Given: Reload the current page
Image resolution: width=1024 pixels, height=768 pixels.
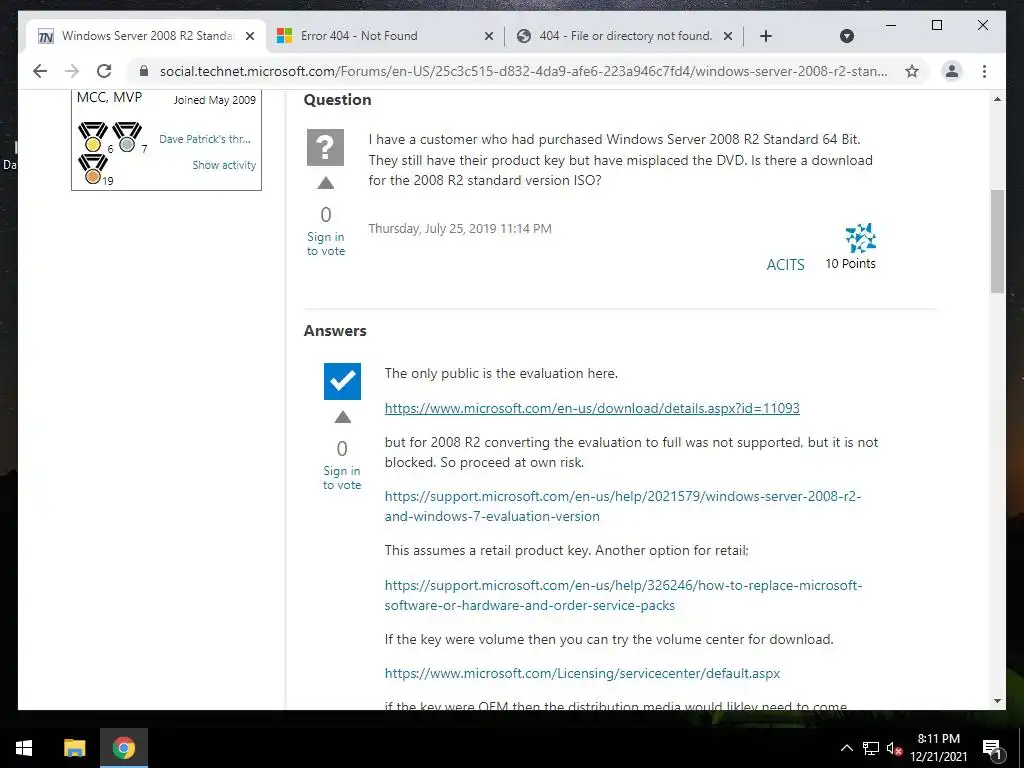Looking at the screenshot, I should (104, 71).
